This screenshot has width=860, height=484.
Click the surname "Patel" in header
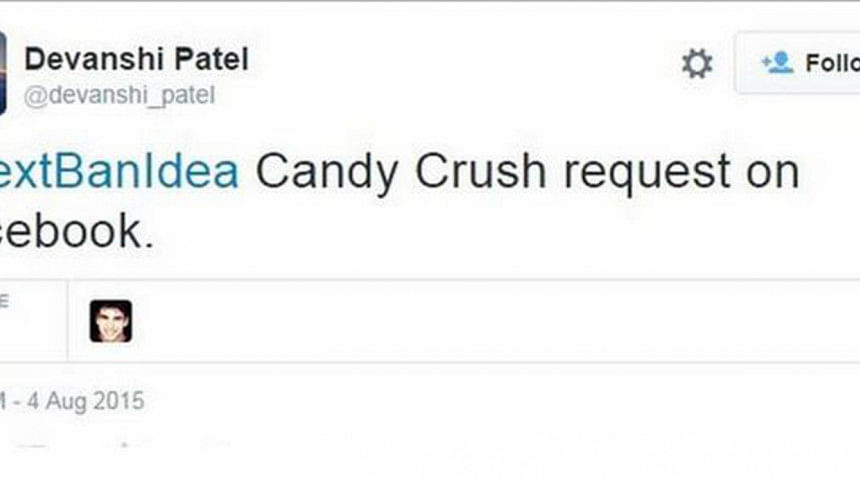[x=215, y=59]
